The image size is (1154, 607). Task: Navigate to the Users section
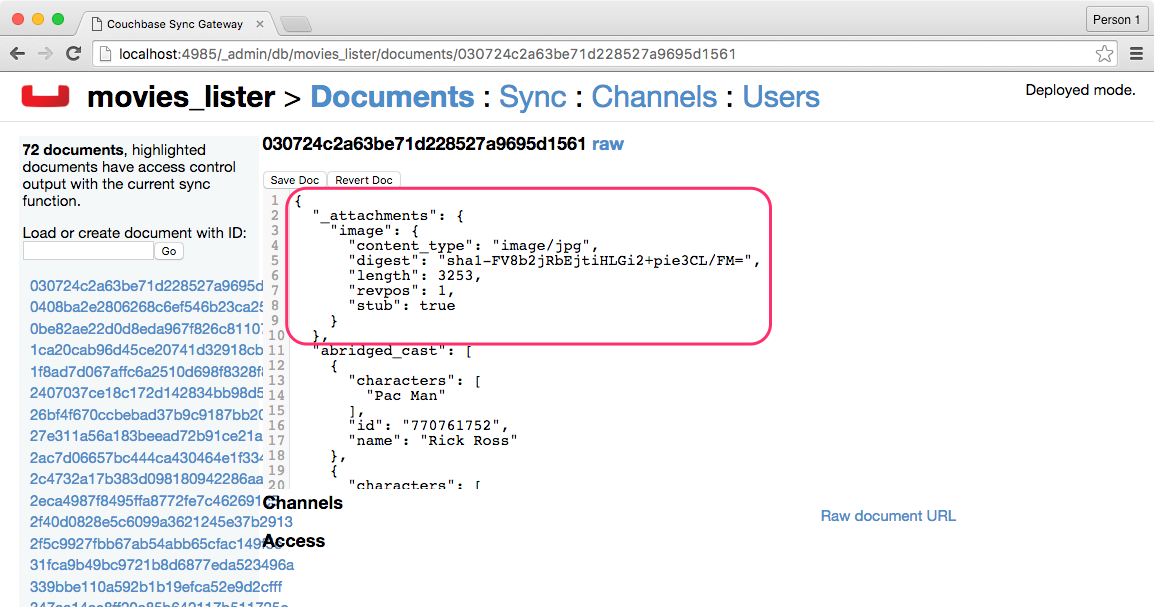click(780, 97)
